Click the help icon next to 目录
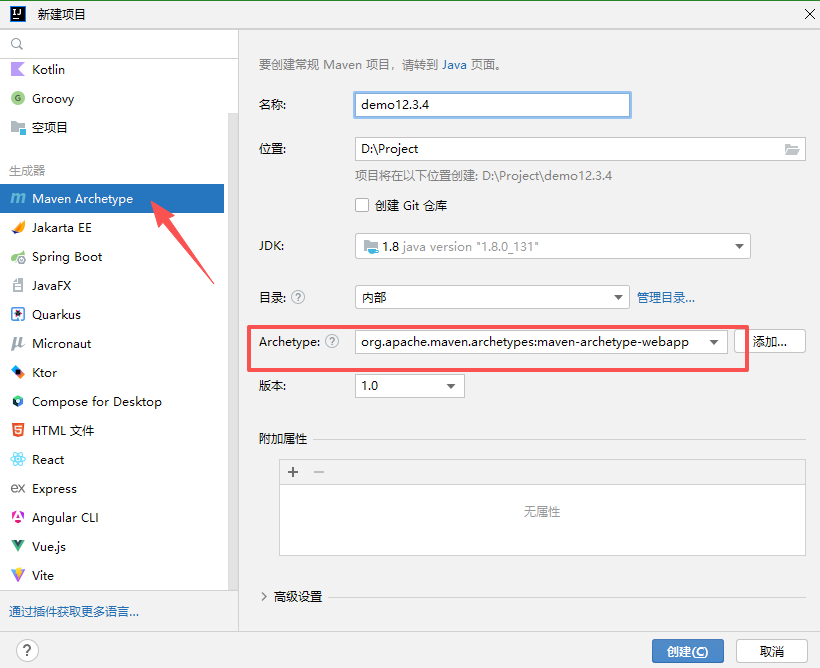The image size is (820, 668). pos(298,297)
